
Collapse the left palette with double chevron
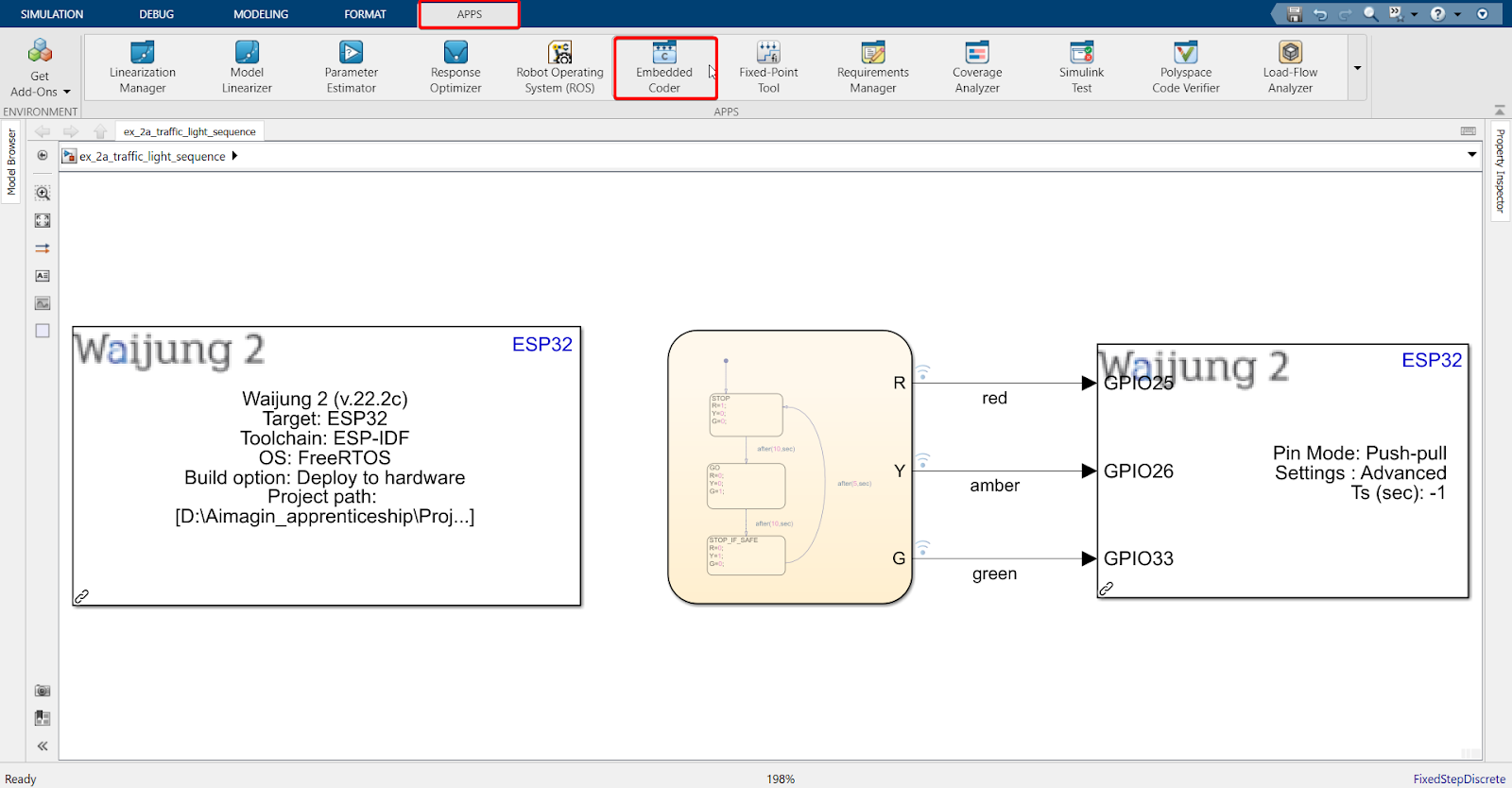coord(43,745)
